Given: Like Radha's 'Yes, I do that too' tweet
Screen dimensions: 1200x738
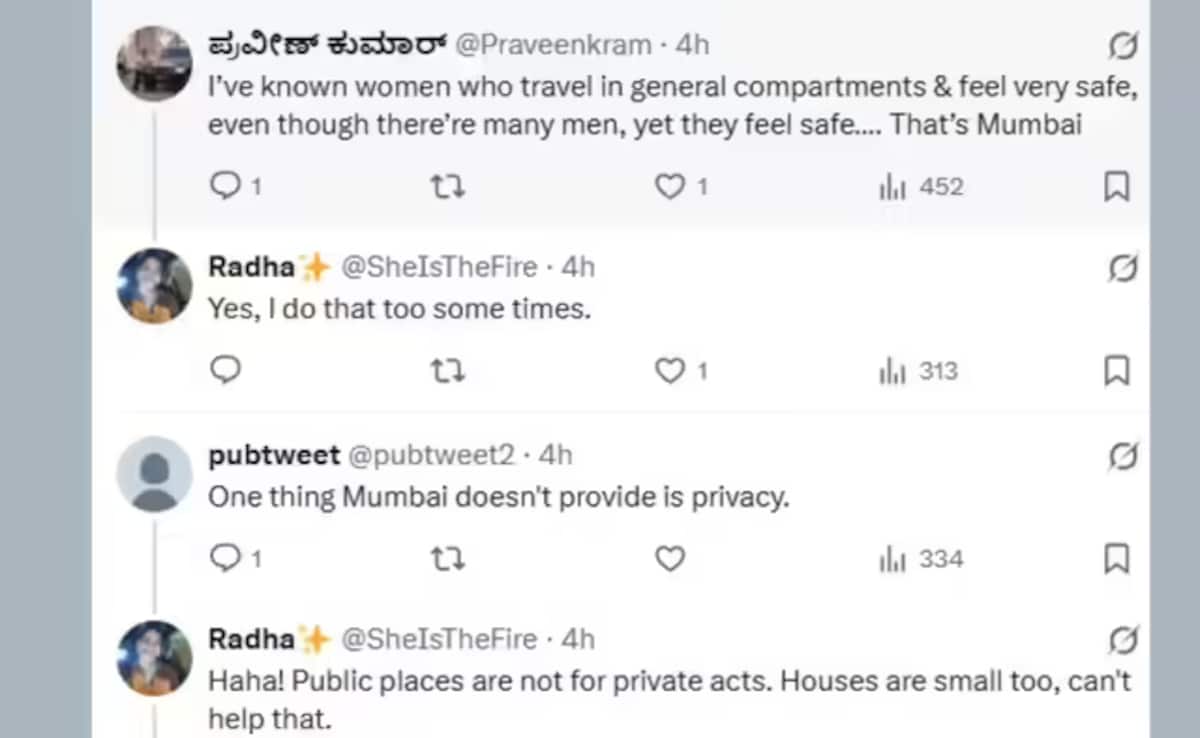Looking at the screenshot, I should [x=669, y=371].
